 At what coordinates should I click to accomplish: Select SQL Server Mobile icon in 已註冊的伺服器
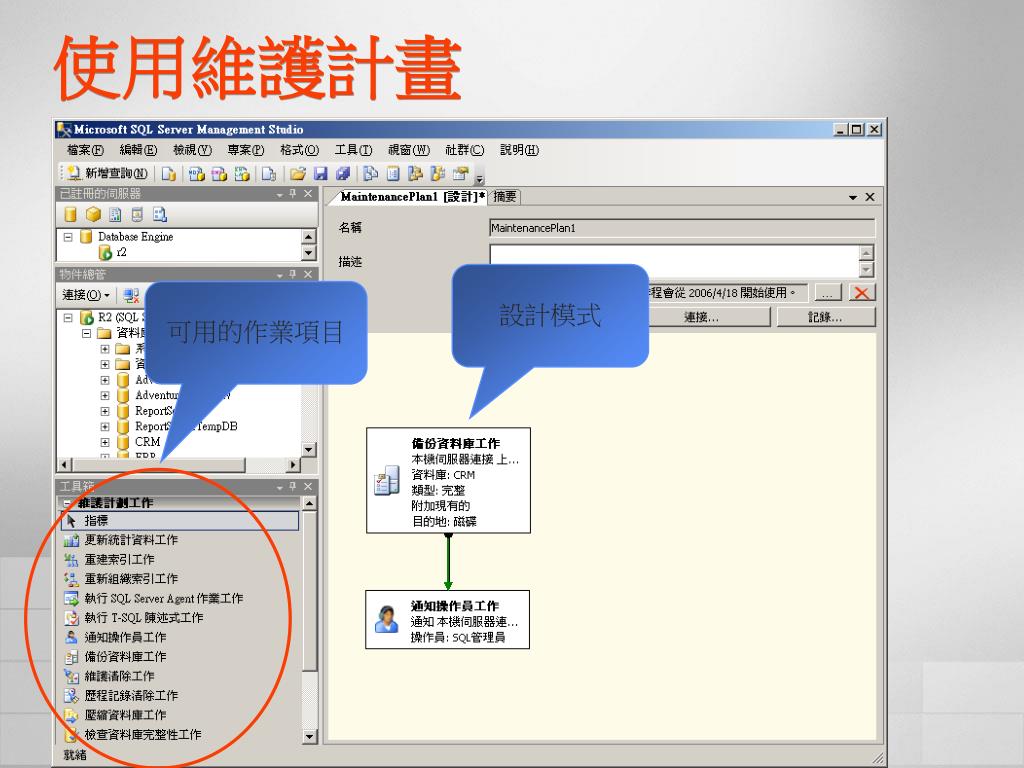pyautogui.click(x=137, y=214)
